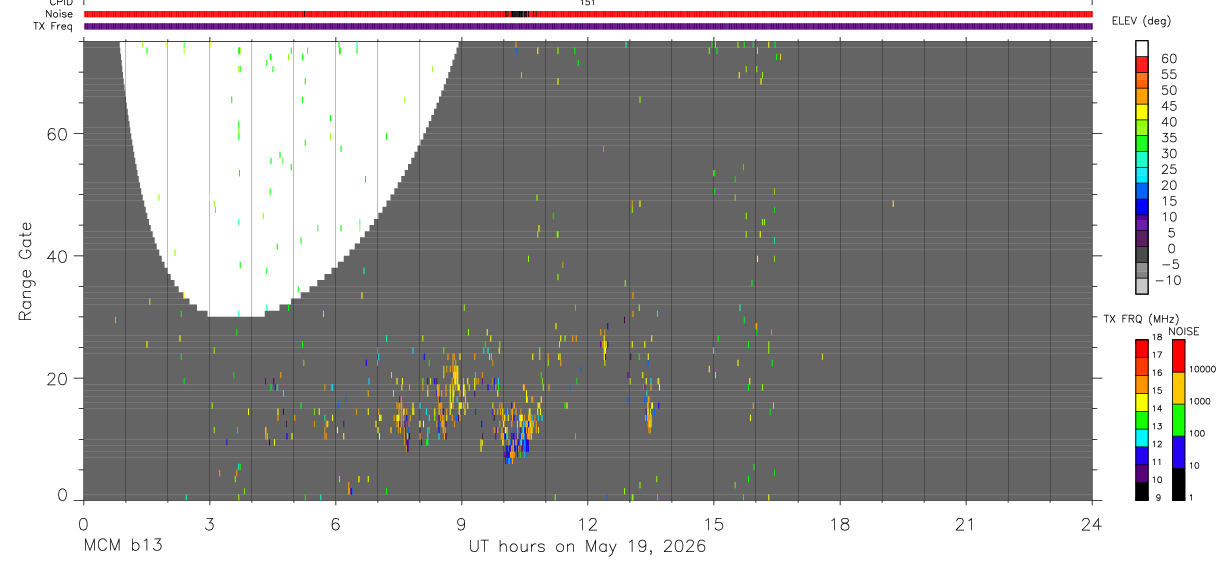Select the 'TX Freq' row label
1228x567 pixels.
52,26
